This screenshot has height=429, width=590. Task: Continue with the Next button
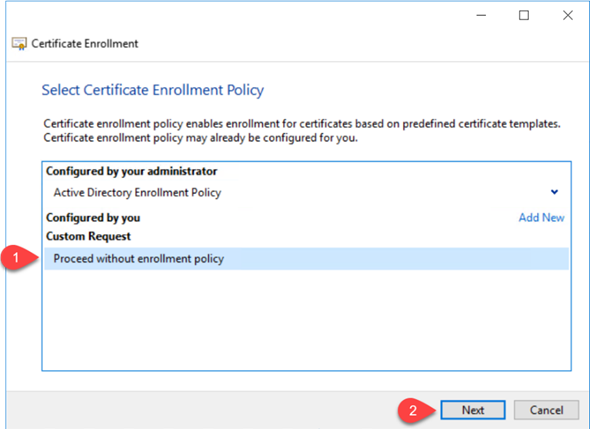coord(473,410)
